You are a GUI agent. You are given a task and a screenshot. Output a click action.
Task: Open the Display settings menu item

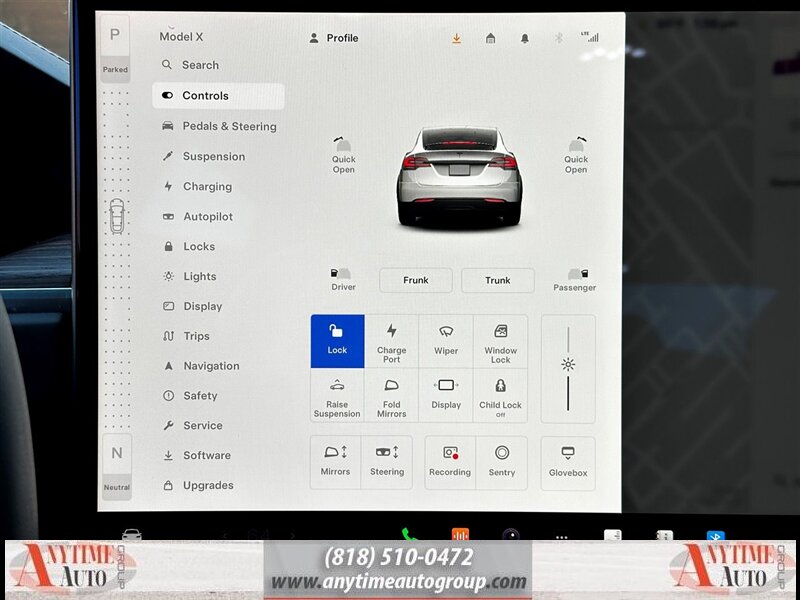192,307
